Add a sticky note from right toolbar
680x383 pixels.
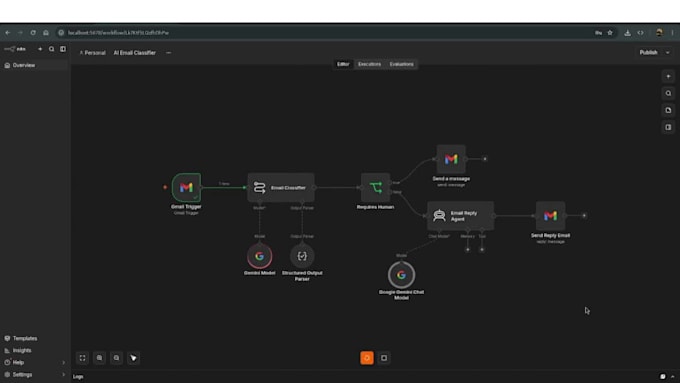point(668,110)
